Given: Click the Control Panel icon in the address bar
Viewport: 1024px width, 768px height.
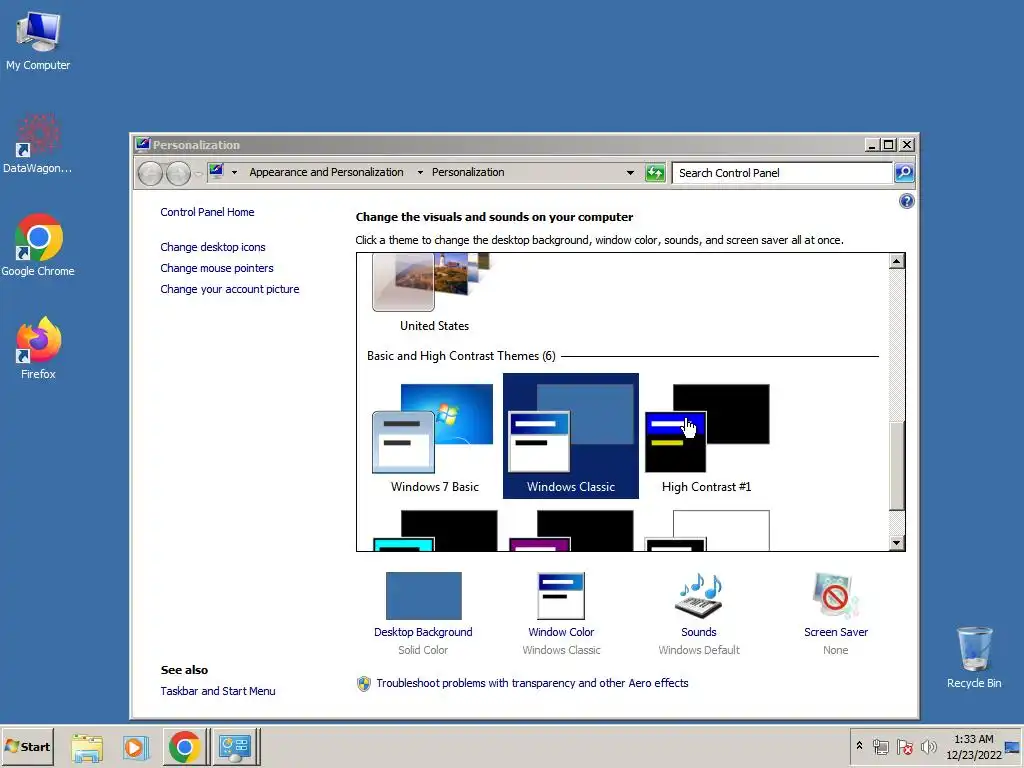Looking at the screenshot, I should (216, 171).
